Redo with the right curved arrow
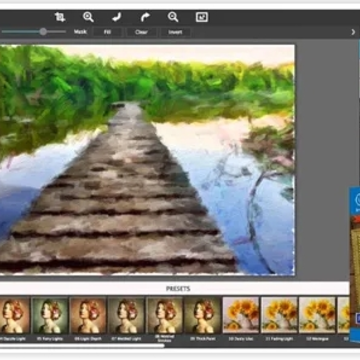This screenshot has height=360, width=360. click(x=145, y=17)
